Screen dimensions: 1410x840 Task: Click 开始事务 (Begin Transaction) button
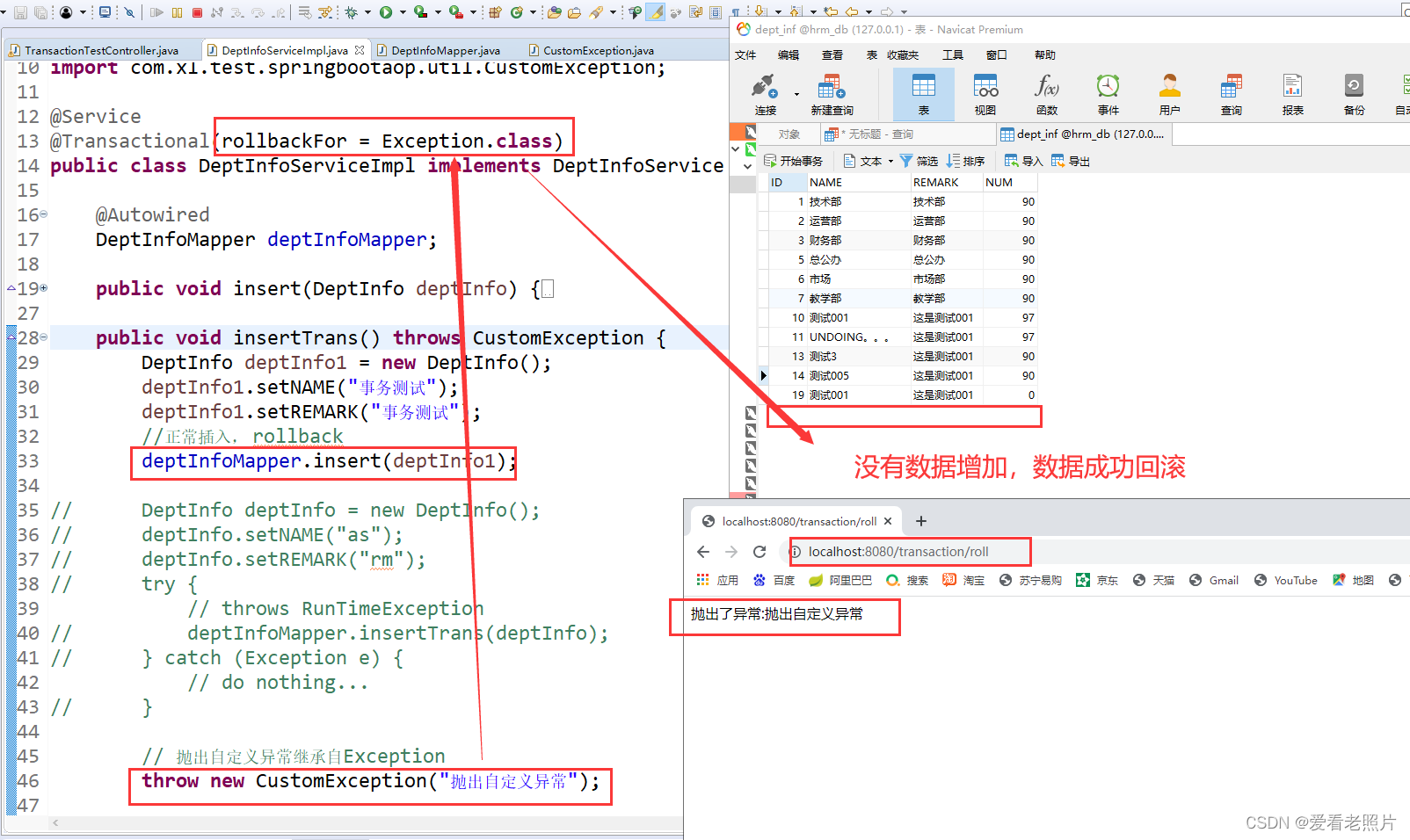(793, 161)
